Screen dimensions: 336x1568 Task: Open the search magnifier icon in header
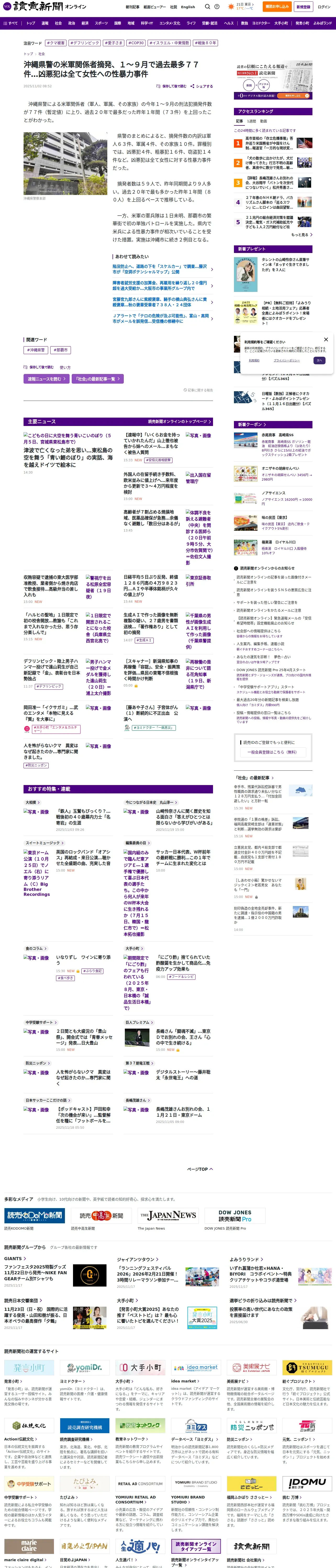click(207, 7)
